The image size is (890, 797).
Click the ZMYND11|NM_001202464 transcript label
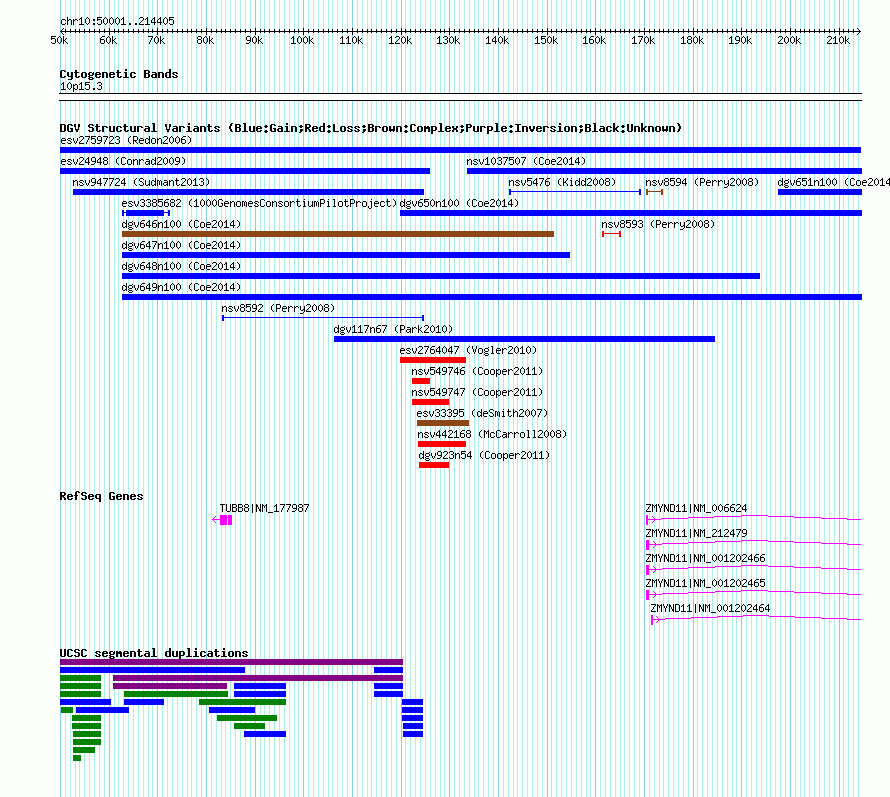click(711, 608)
